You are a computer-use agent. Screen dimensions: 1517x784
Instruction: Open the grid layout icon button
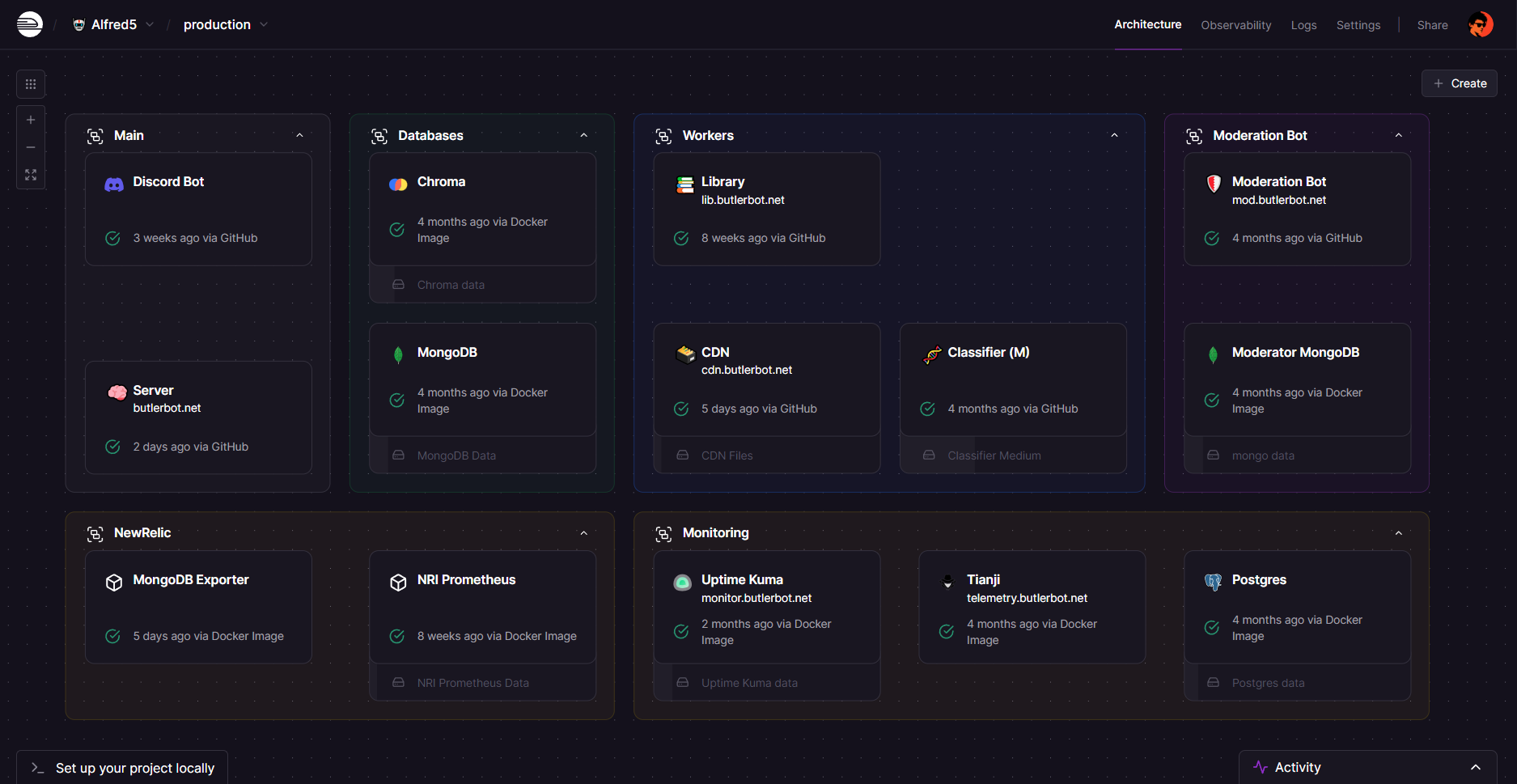(x=31, y=84)
